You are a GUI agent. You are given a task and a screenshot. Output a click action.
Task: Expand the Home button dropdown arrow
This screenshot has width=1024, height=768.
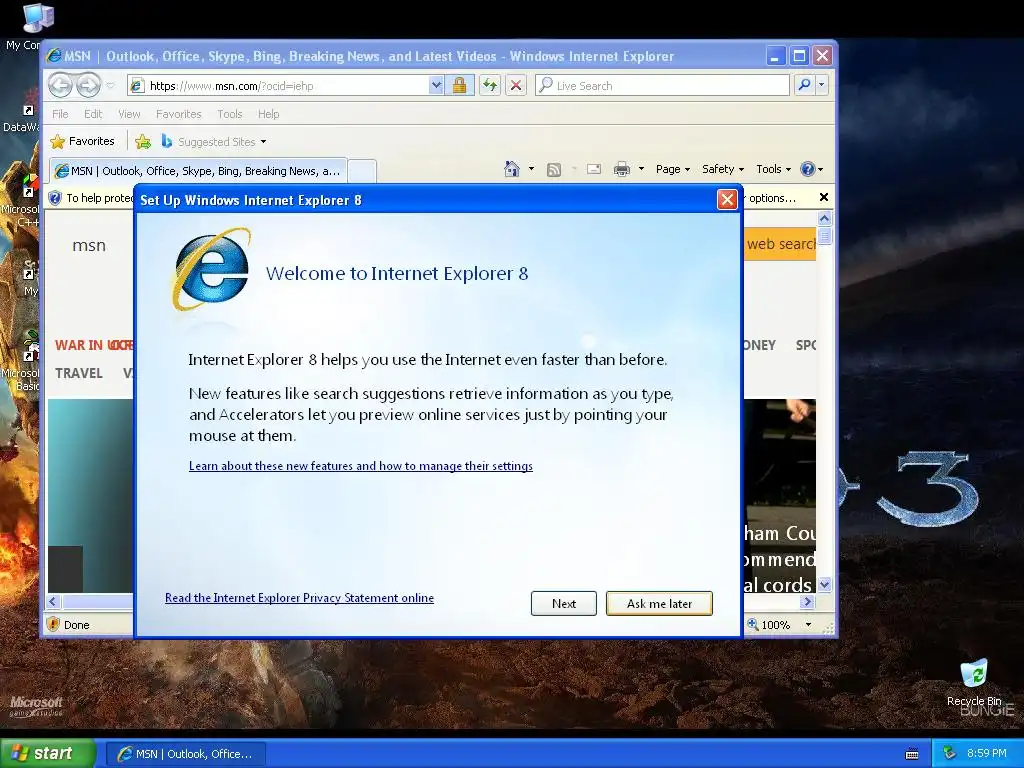tap(531, 169)
